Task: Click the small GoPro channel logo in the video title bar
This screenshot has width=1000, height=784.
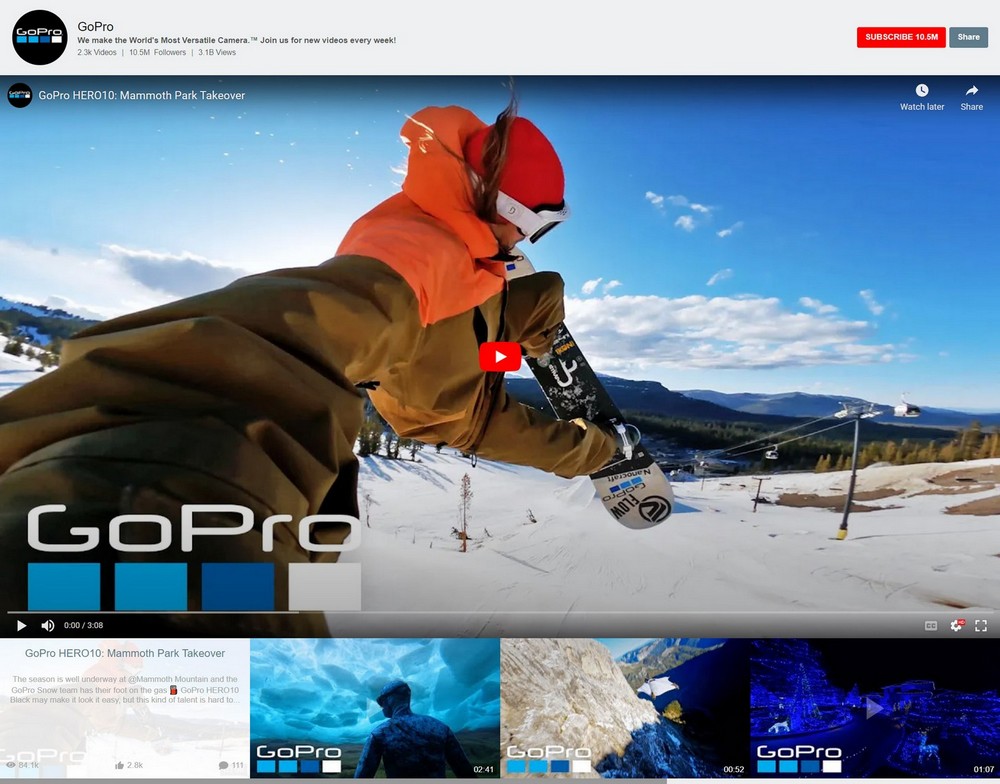Action: (x=20, y=95)
